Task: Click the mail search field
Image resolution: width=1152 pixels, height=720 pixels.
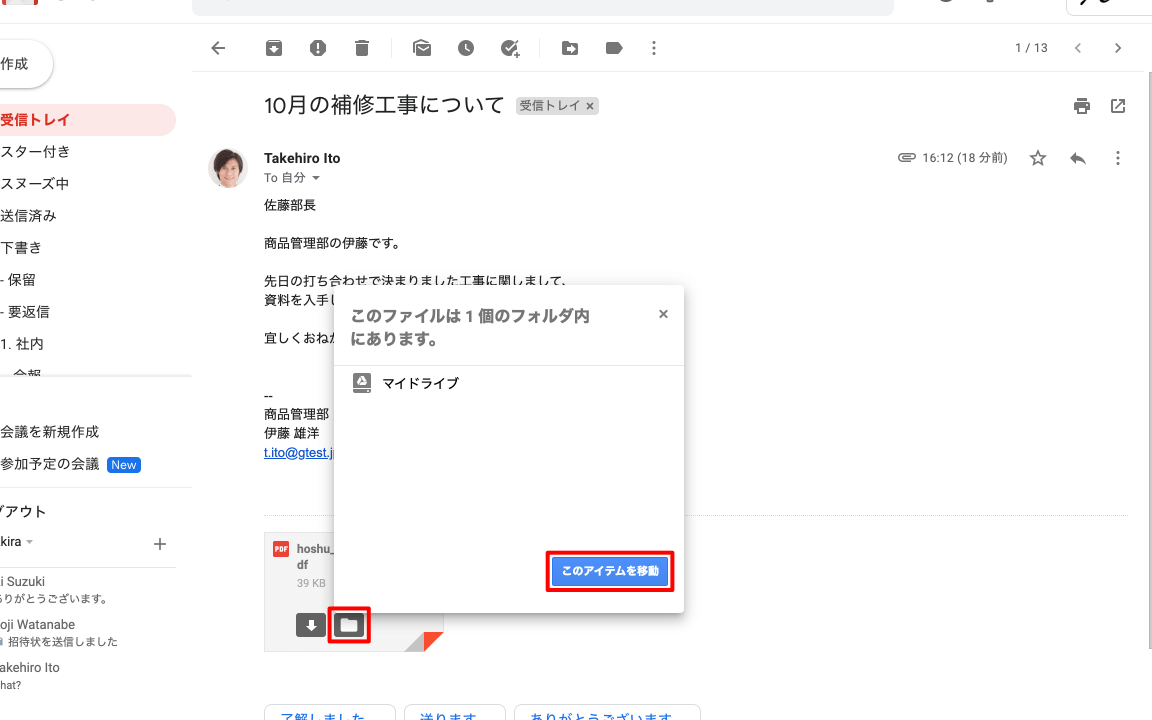Action: coord(542,7)
